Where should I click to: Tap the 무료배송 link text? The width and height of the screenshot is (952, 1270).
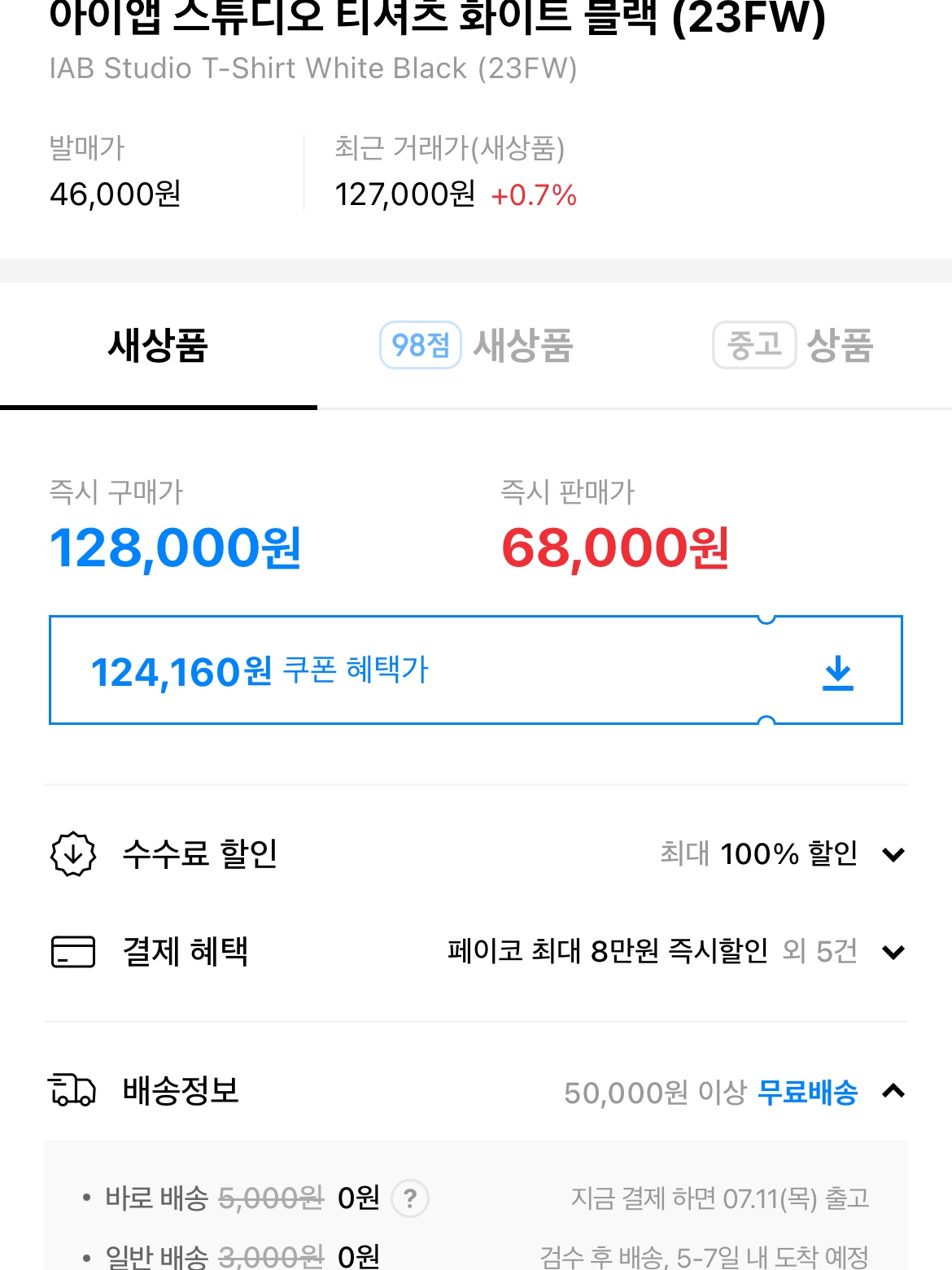(x=807, y=1092)
